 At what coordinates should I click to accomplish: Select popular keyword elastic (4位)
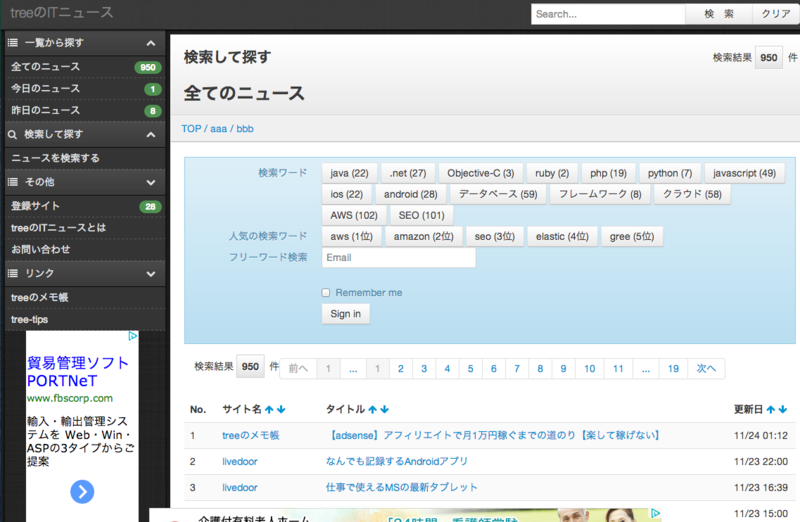[562, 237]
